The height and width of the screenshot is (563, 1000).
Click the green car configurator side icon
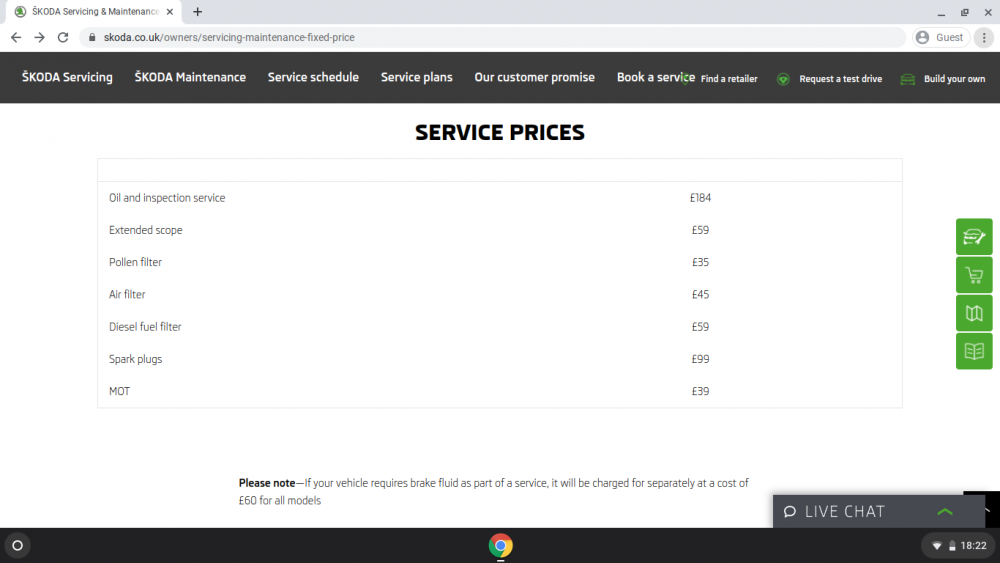[974, 237]
